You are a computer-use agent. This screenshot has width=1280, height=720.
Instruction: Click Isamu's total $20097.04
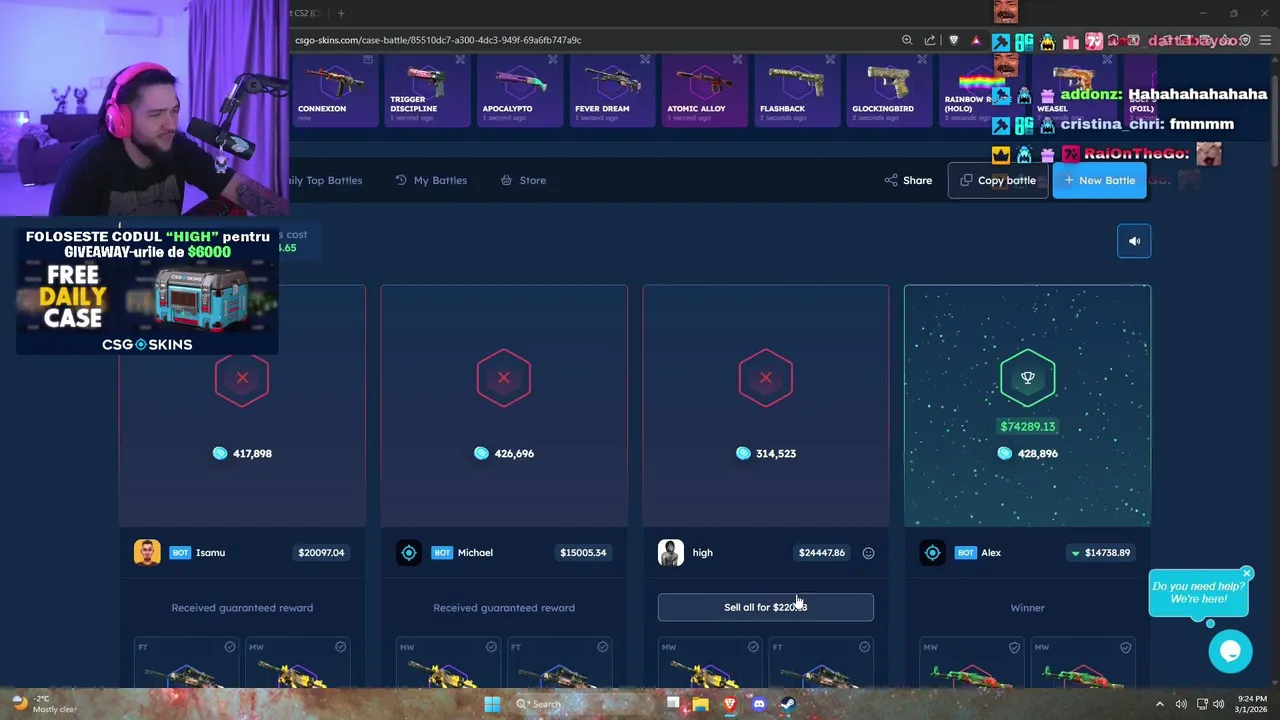click(x=321, y=553)
